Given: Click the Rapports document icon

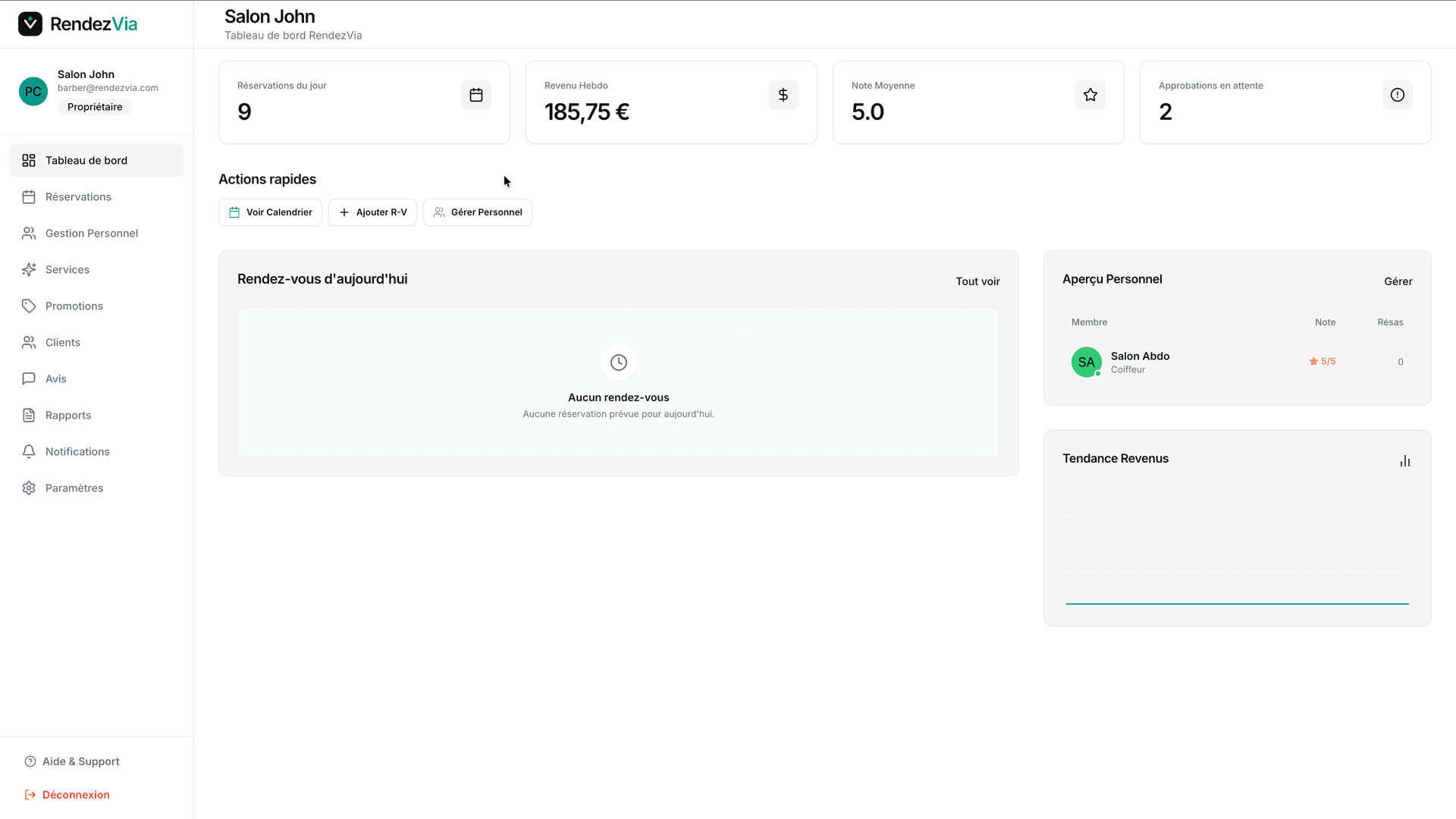Looking at the screenshot, I should pos(29,416).
